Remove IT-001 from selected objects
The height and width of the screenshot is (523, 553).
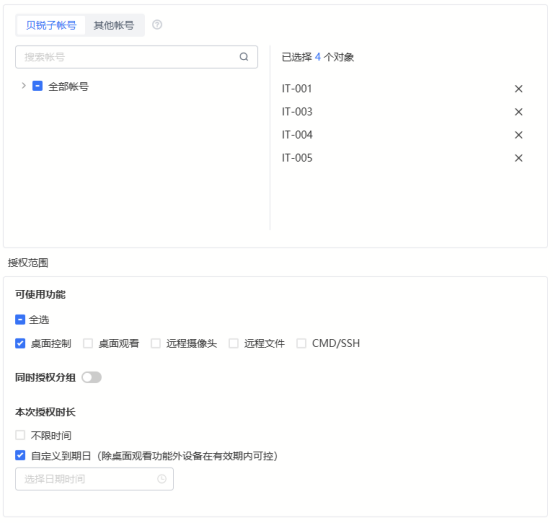pyautogui.click(x=518, y=89)
